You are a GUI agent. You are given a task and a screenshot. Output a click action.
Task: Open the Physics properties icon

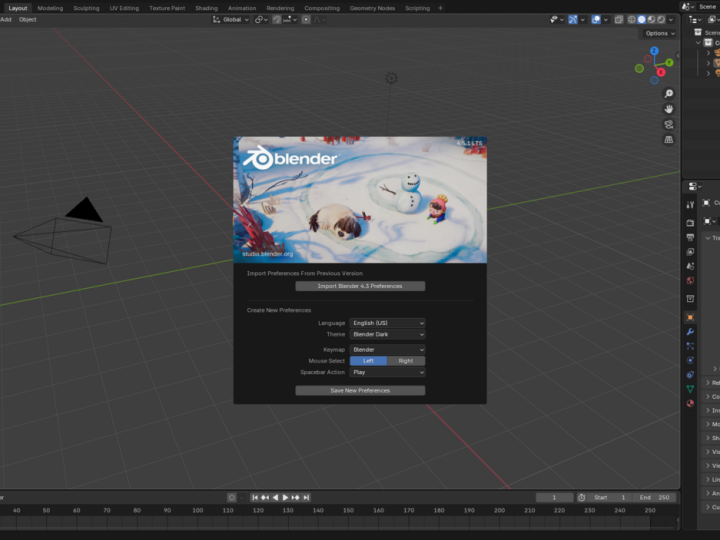690,360
